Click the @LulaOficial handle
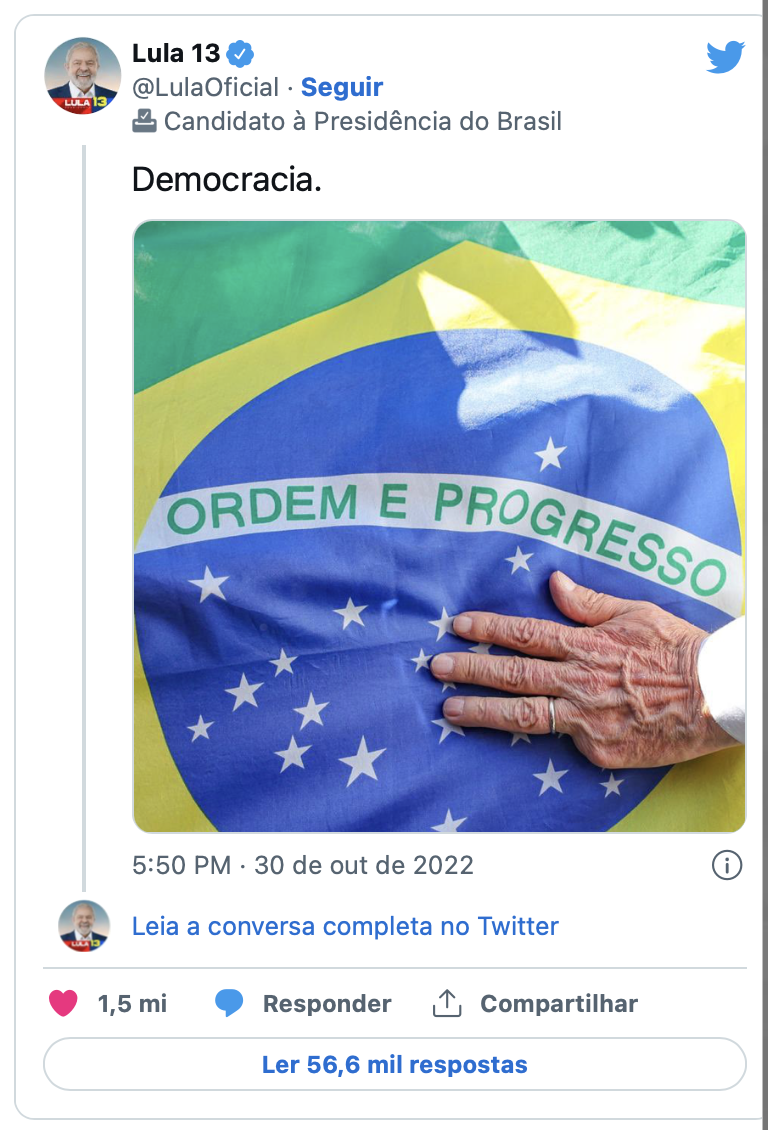This screenshot has height=1130, width=768. coord(205,87)
